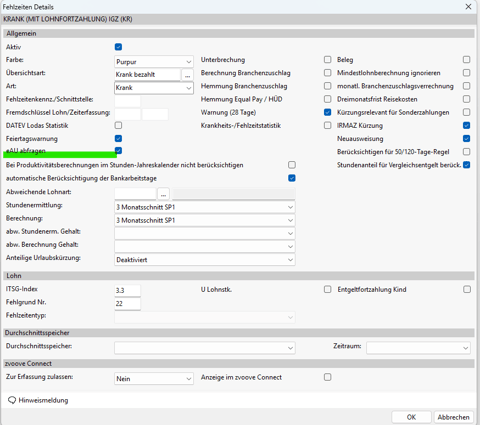Toggle automatische Berücksichtigung der Bankarbeitstage

tap(292, 178)
